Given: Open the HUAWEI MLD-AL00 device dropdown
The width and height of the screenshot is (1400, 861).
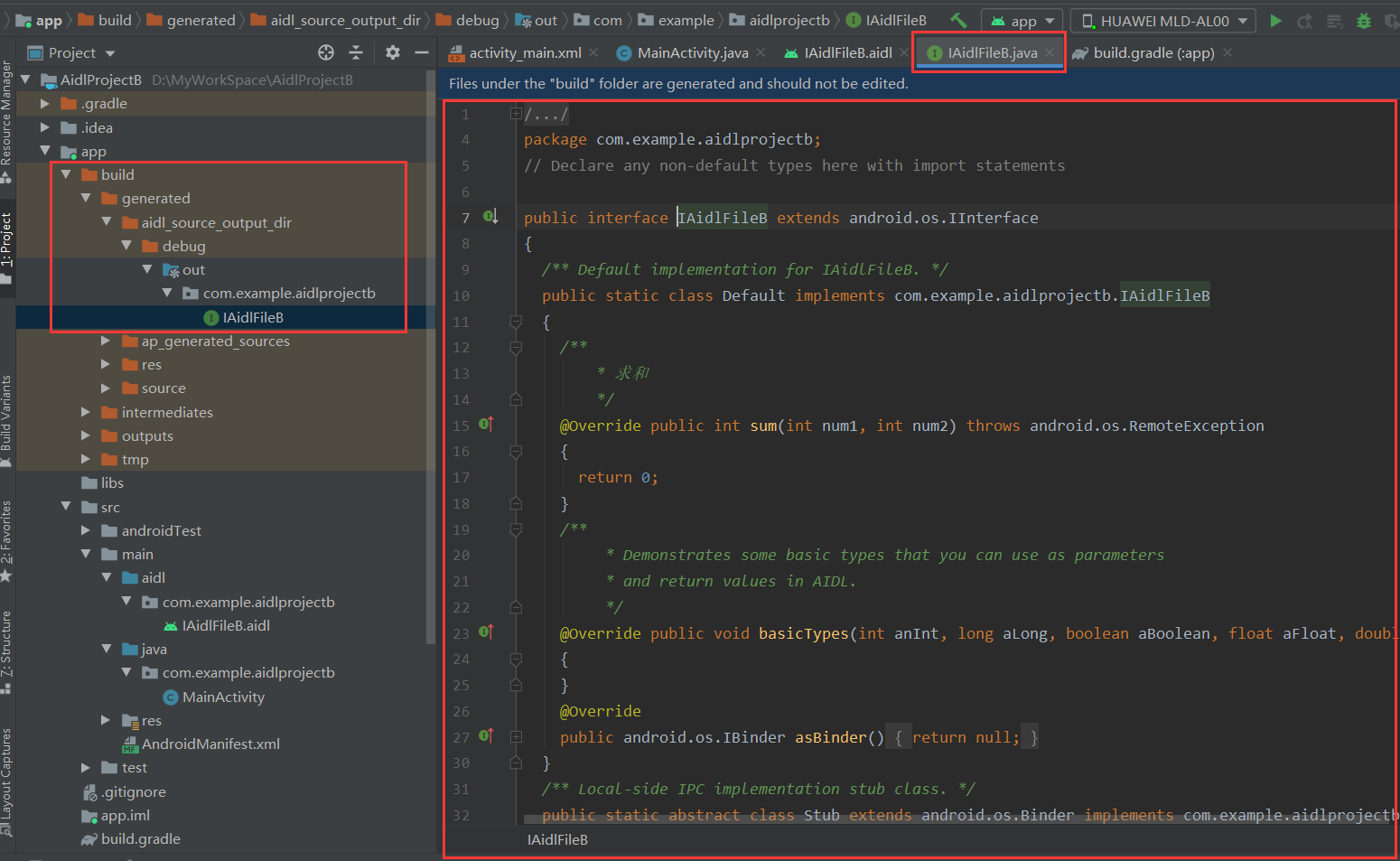Looking at the screenshot, I should (x=1163, y=20).
